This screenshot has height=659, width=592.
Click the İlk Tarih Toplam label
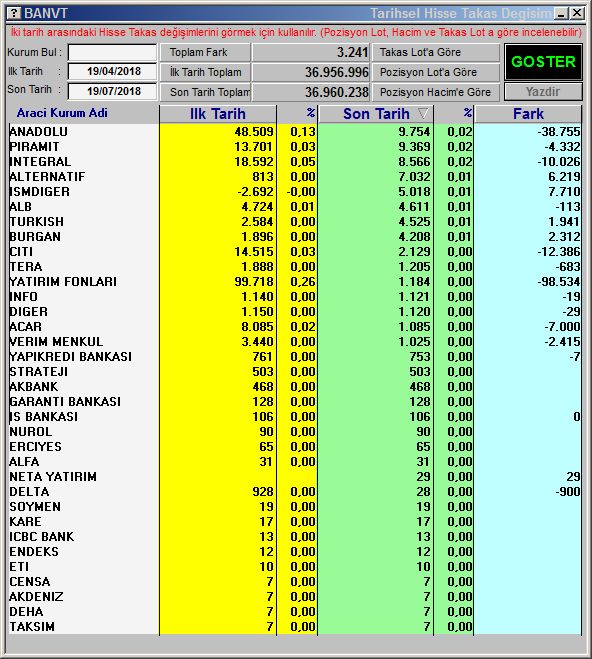205,72
